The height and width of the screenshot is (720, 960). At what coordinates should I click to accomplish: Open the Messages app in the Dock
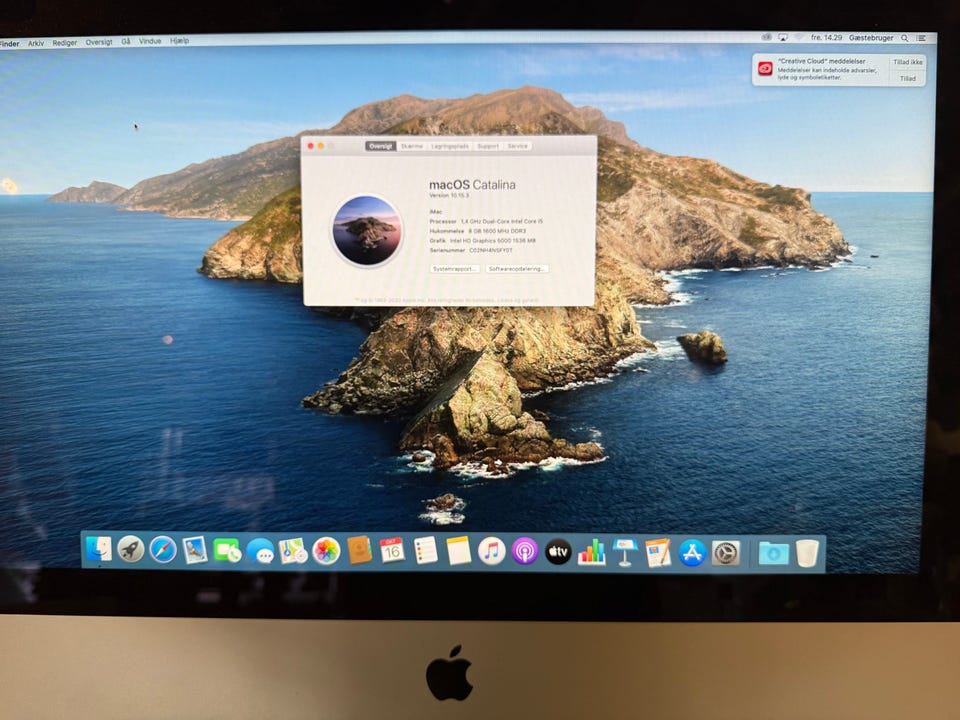pyautogui.click(x=261, y=551)
